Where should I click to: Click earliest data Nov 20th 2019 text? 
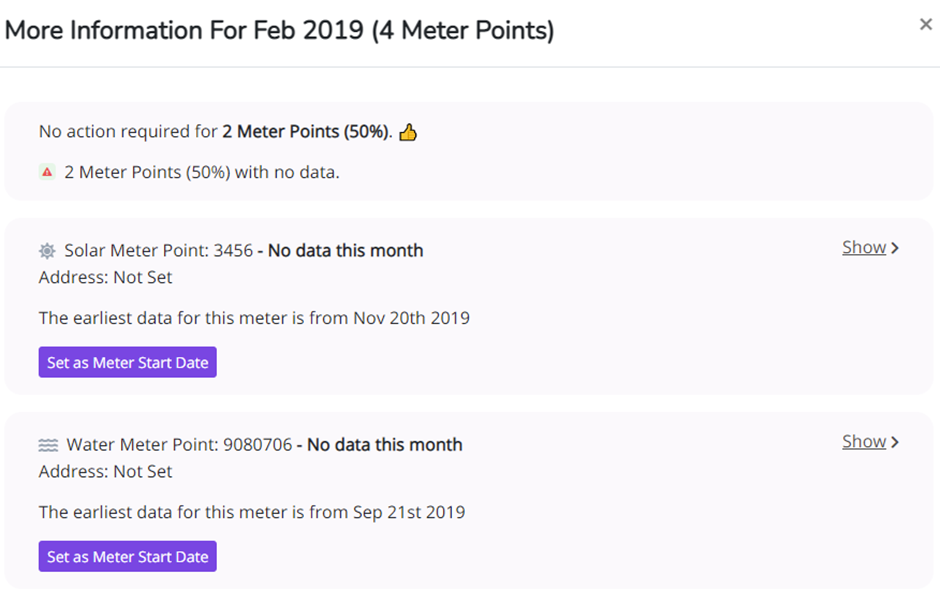[x=254, y=318]
